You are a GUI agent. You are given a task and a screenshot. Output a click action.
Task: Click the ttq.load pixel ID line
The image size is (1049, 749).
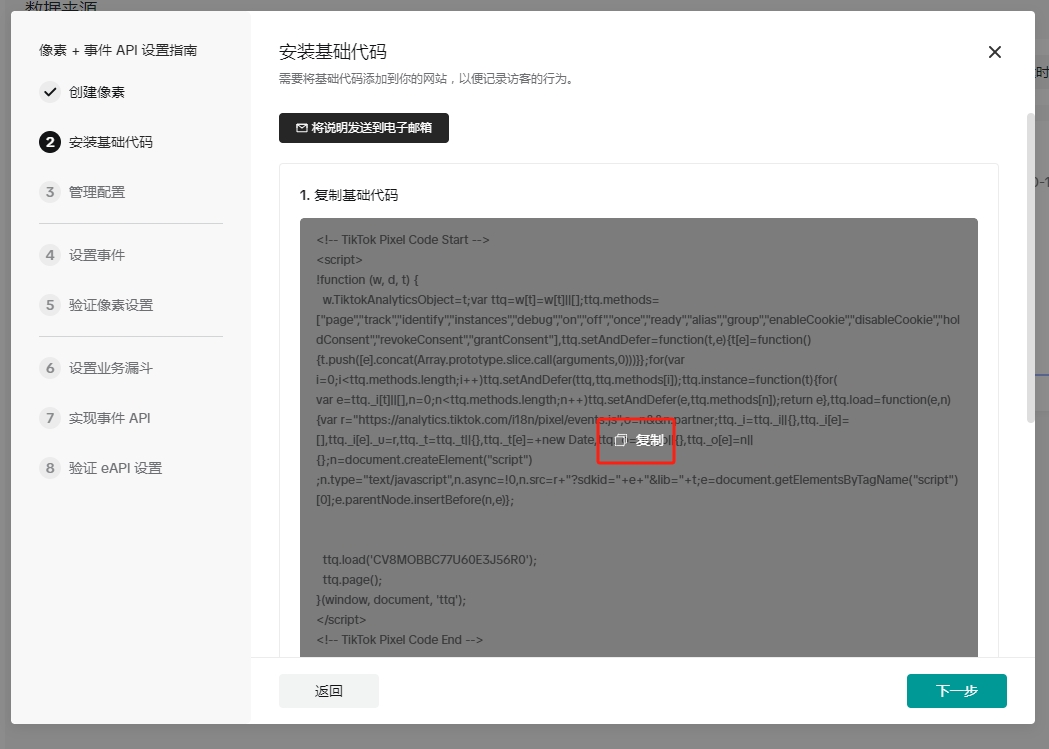[430, 560]
